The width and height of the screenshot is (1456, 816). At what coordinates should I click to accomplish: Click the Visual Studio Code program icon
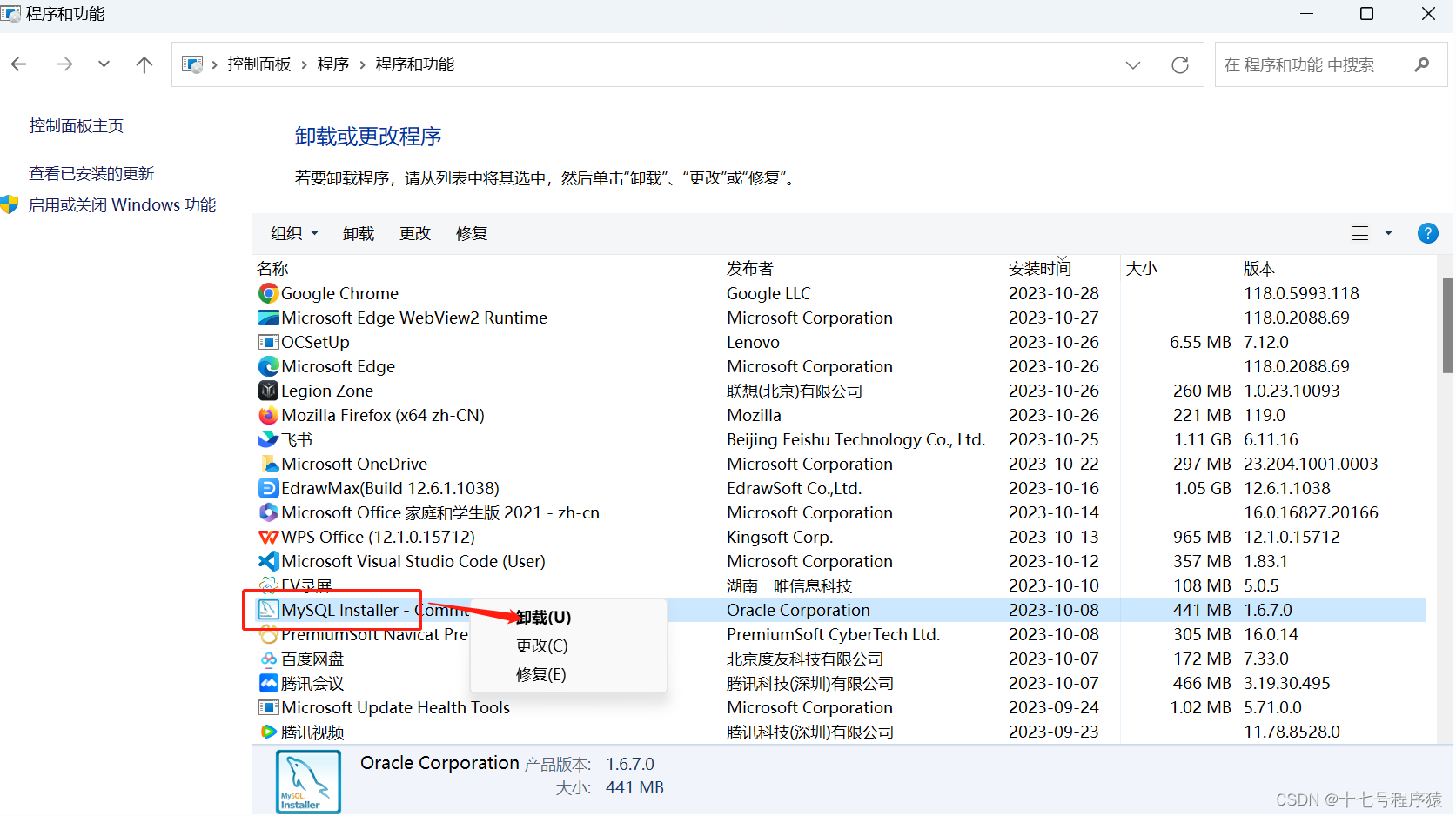pyautogui.click(x=269, y=561)
